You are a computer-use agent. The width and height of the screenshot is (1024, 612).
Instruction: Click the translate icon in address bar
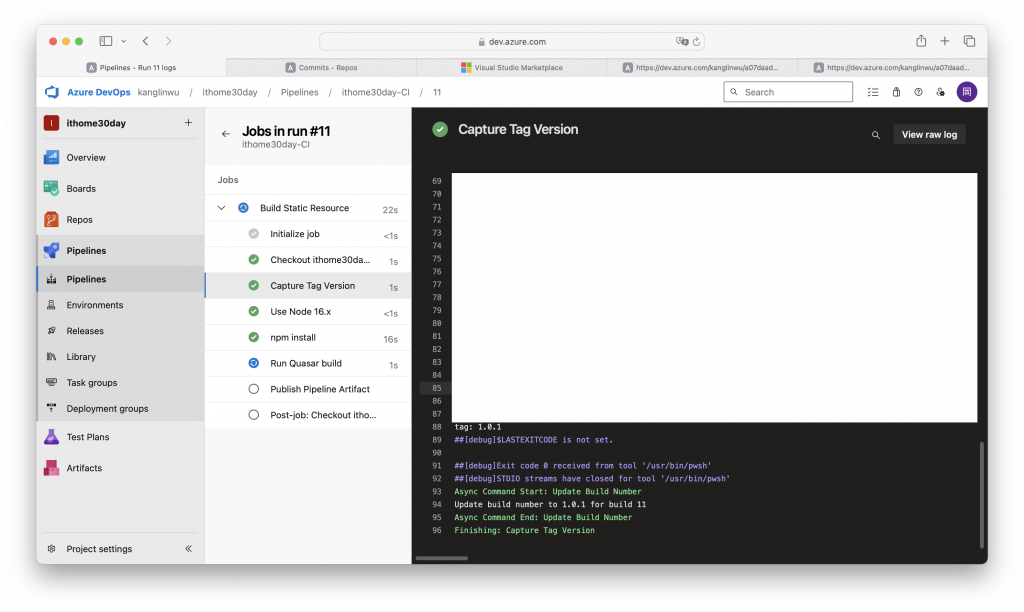682,41
